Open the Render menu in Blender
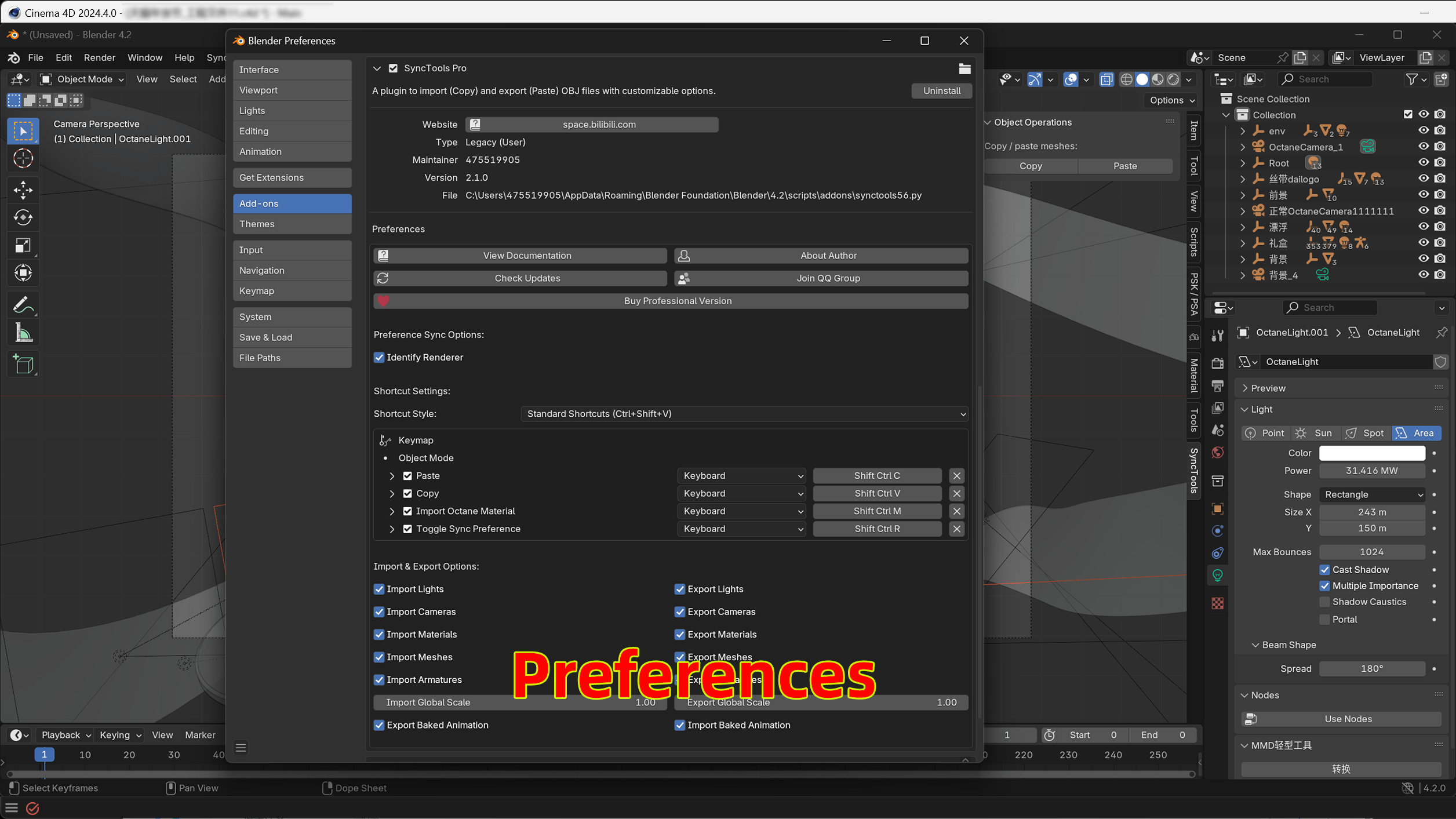 [99, 57]
